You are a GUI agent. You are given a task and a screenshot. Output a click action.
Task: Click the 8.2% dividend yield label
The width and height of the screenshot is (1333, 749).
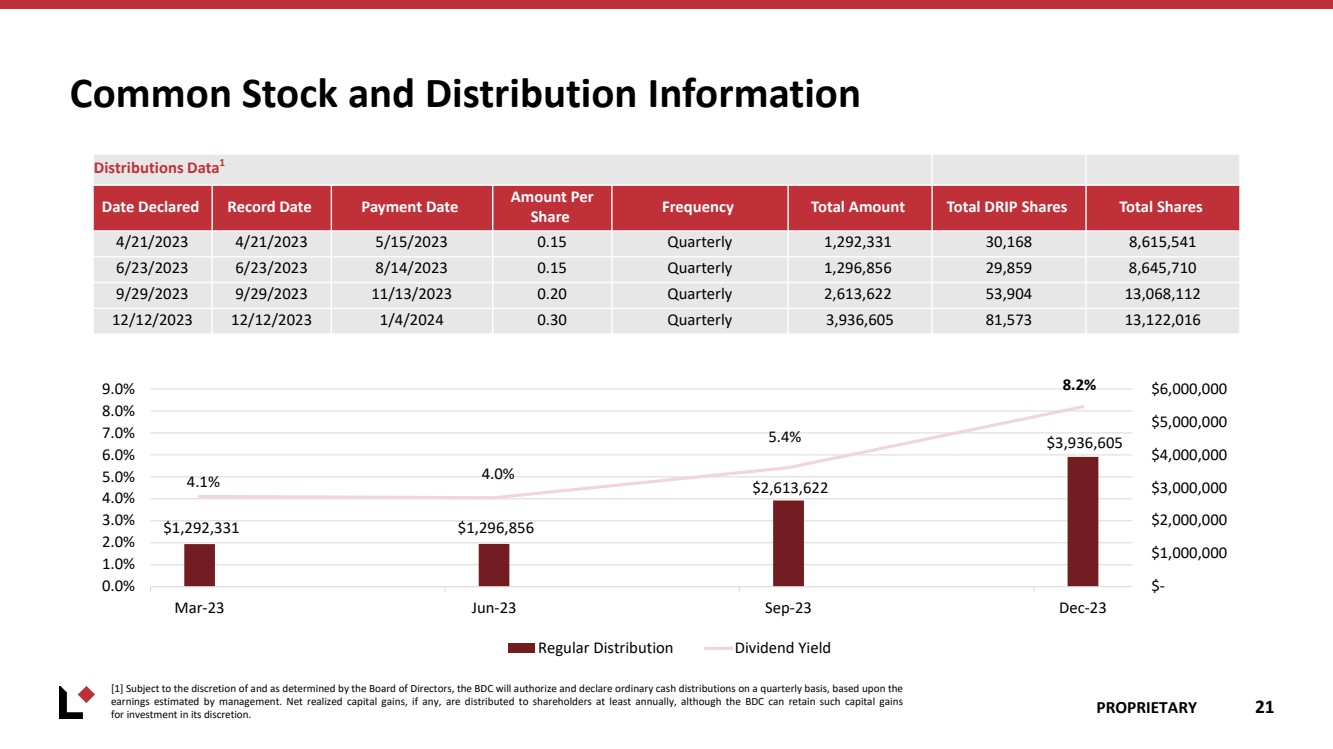(x=1079, y=384)
